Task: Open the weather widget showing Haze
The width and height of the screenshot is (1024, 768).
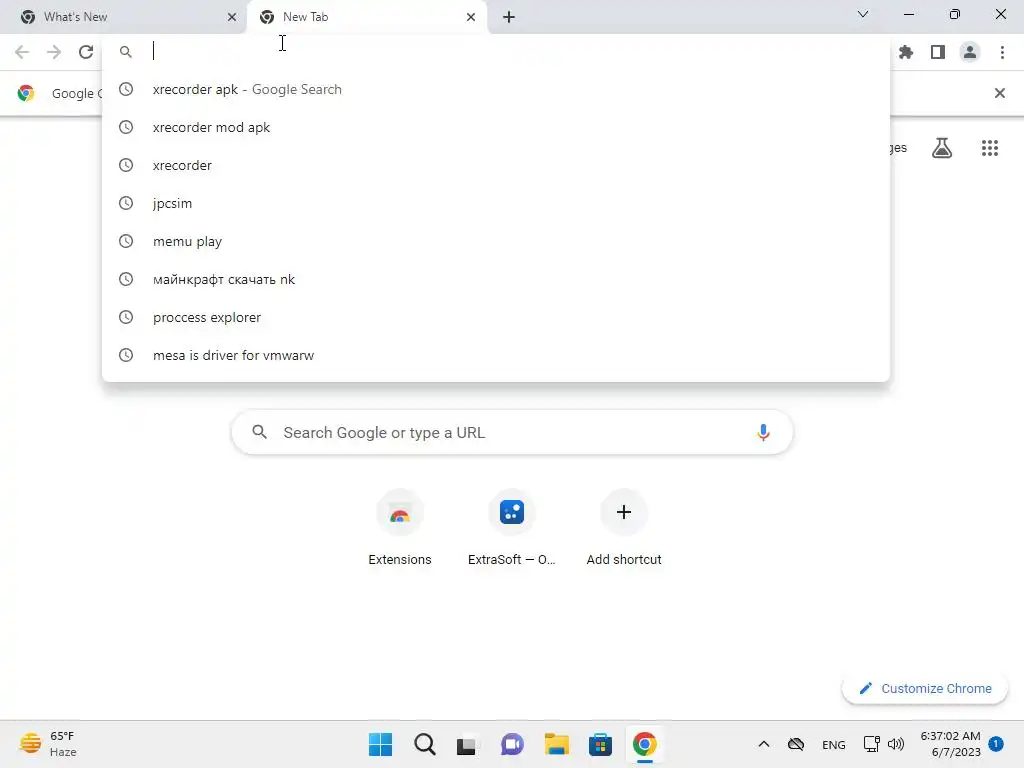Action: (x=48, y=744)
